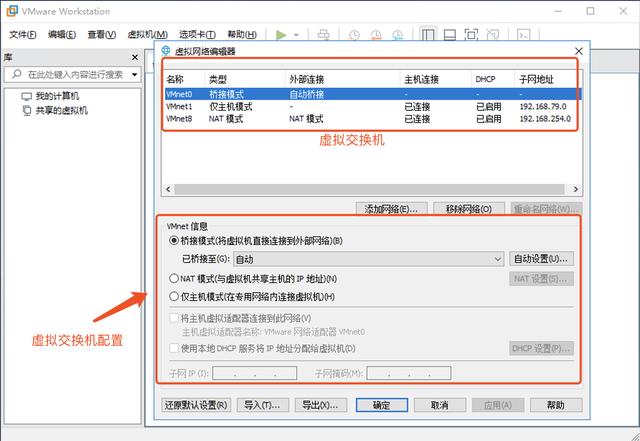Click the take snapshot clock icon
Viewport: 640px width, 441px height.
tap(354, 35)
